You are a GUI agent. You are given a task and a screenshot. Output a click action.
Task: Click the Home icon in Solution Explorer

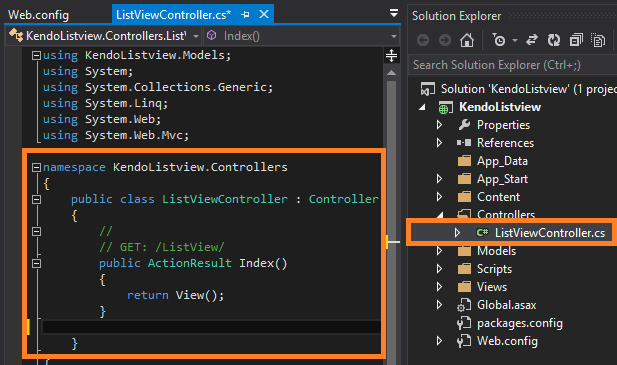[467, 40]
